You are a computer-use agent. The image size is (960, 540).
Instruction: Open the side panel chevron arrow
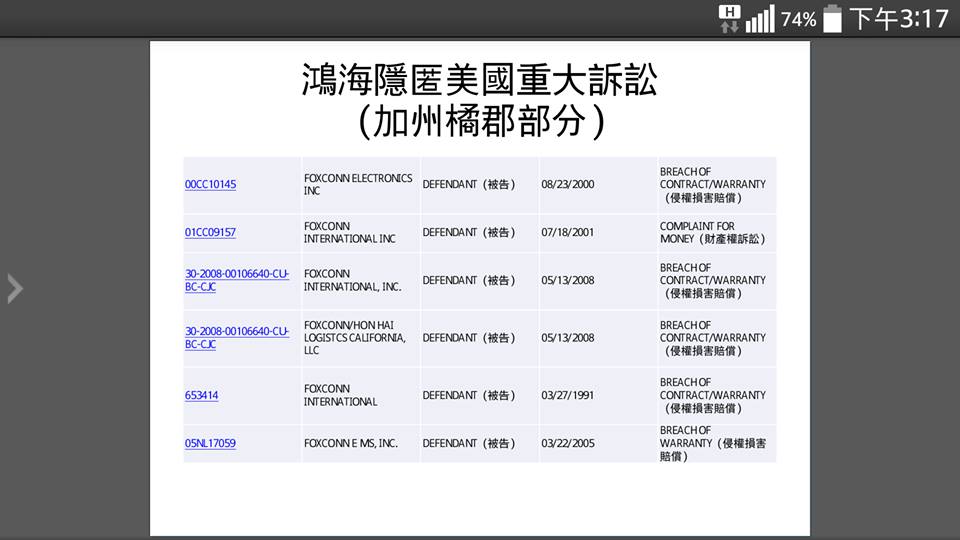[x=15, y=289]
